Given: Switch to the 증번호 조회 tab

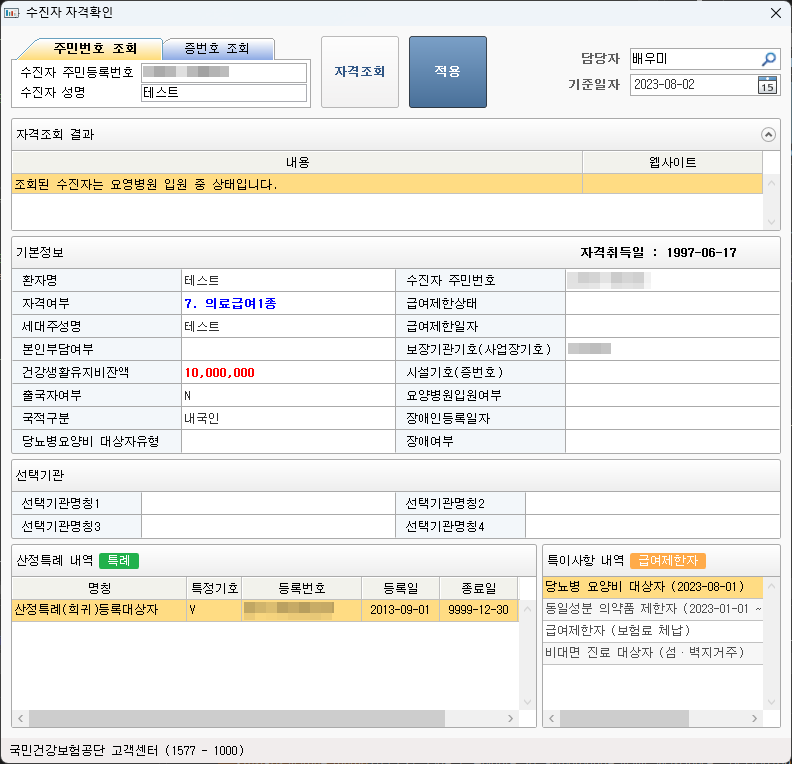Looking at the screenshot, I should (x=217, y=49).
